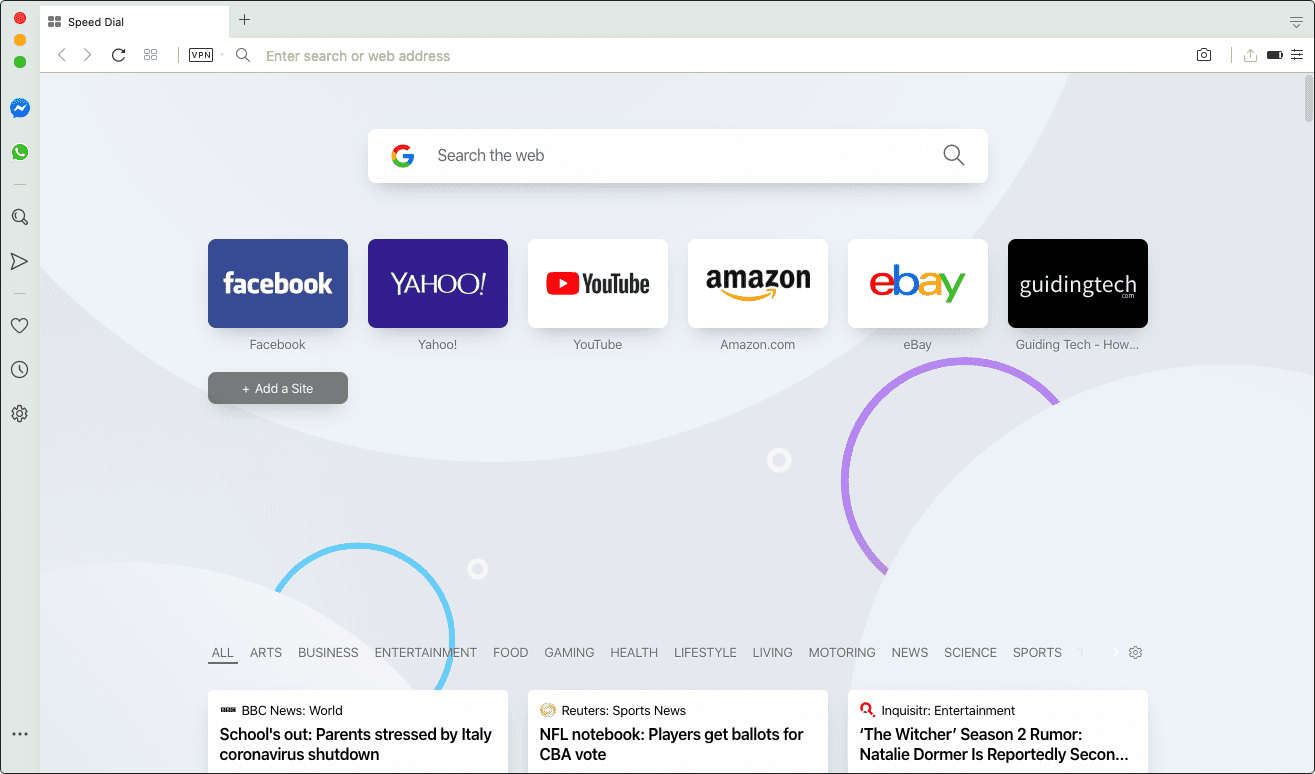Toggle the battery saver icon

pos(1274,55)
